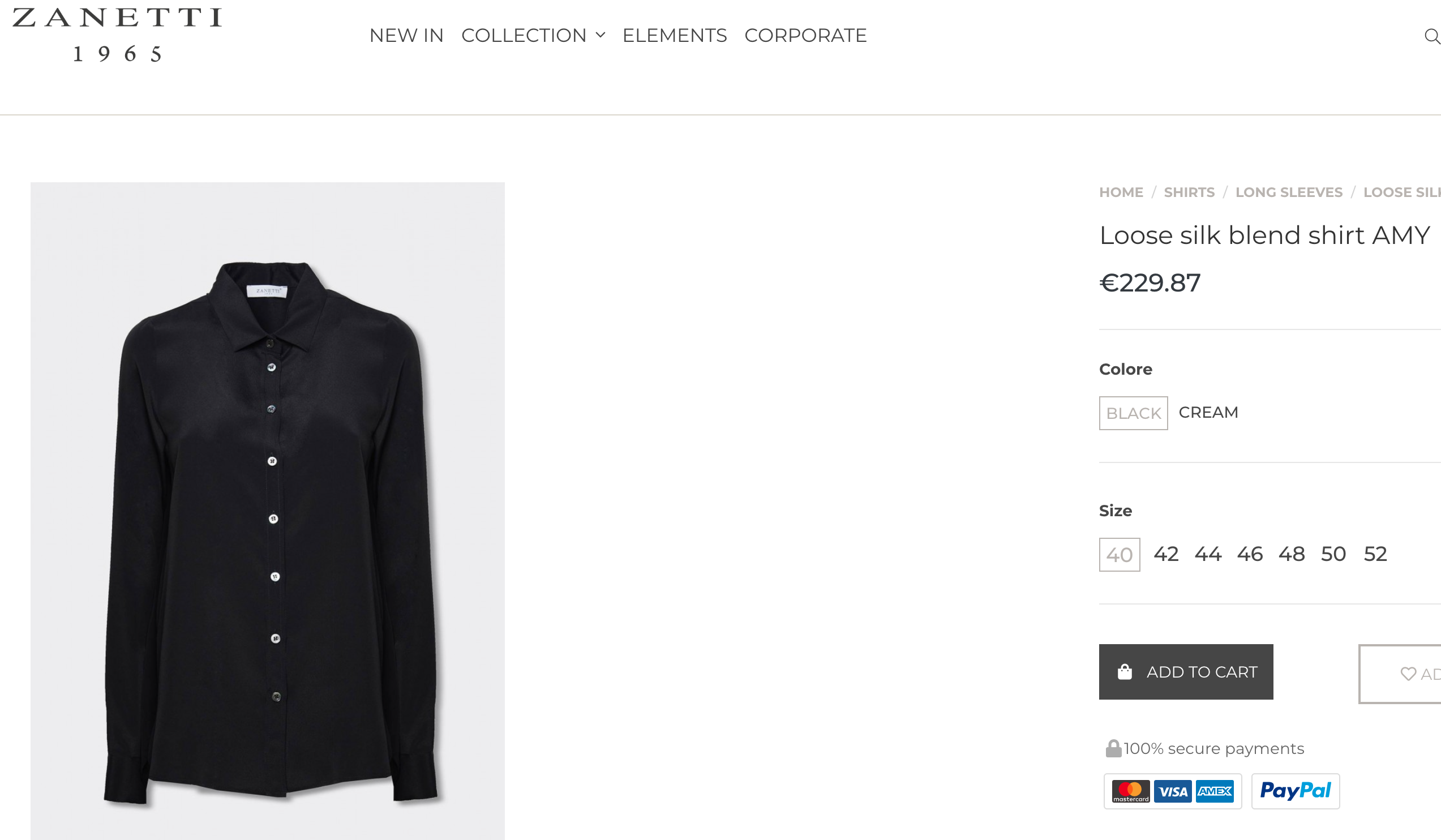The height and width of the screenshot is (840, 1441).
Task: Open the NEW IN menu item
Action: 406,36
